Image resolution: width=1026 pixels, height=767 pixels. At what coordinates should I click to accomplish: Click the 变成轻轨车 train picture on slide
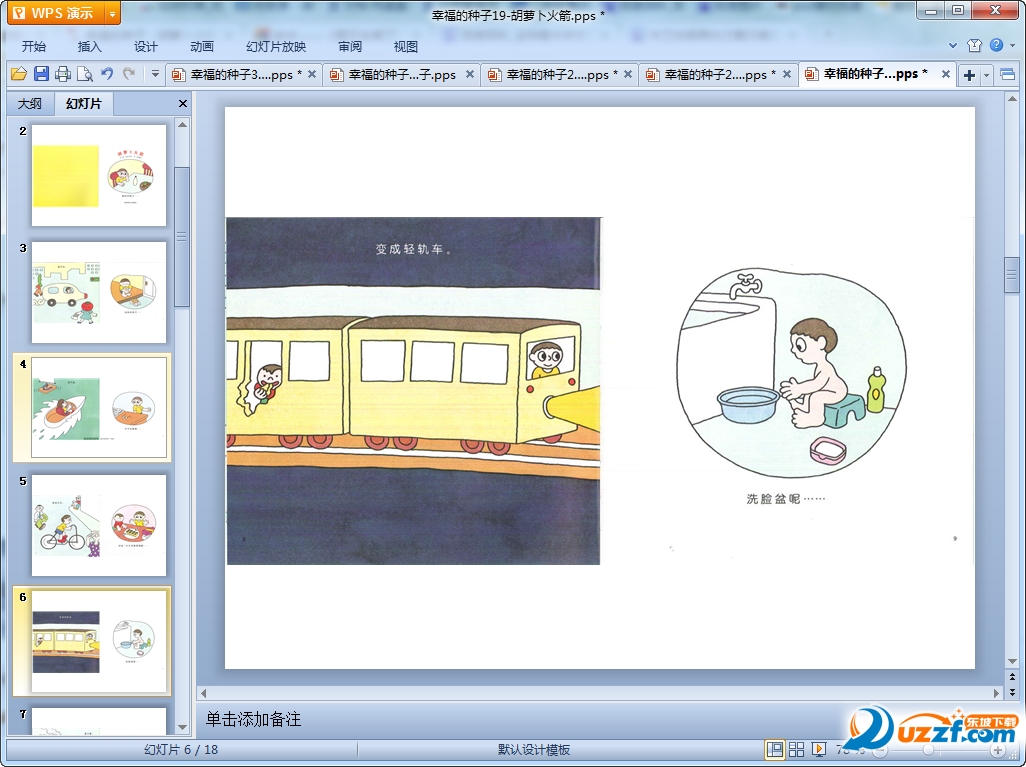pyautogui.click(x=413, y=391)
